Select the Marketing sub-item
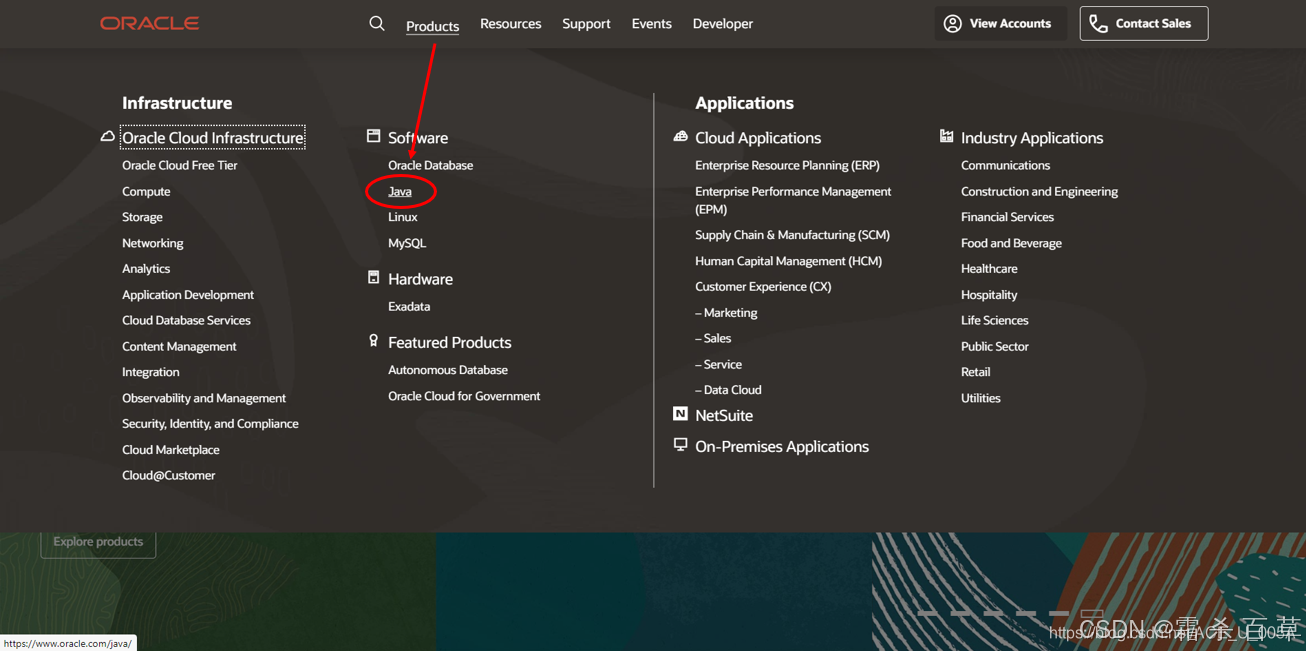 (726, 313)
